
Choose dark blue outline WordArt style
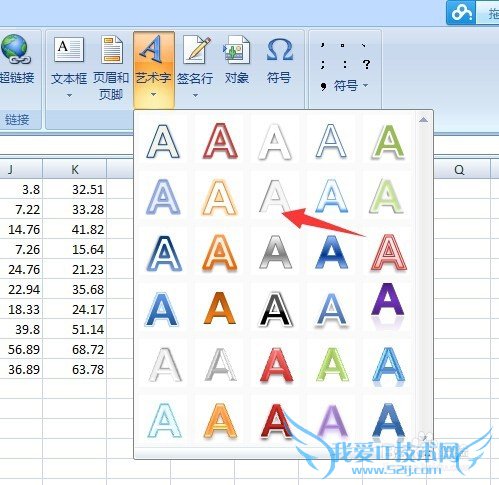pyautogui.click(x=163, y=141)
